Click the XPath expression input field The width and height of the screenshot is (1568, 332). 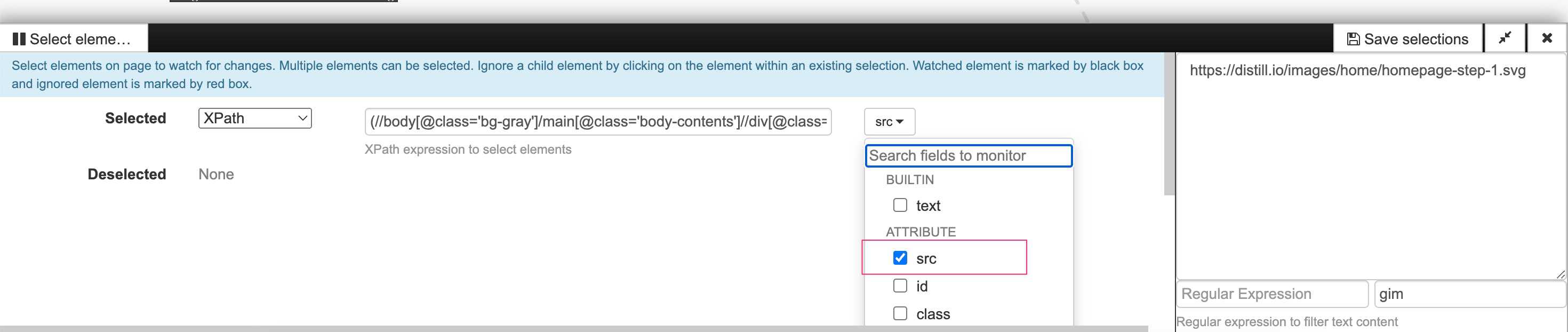[x=598, y=122]
